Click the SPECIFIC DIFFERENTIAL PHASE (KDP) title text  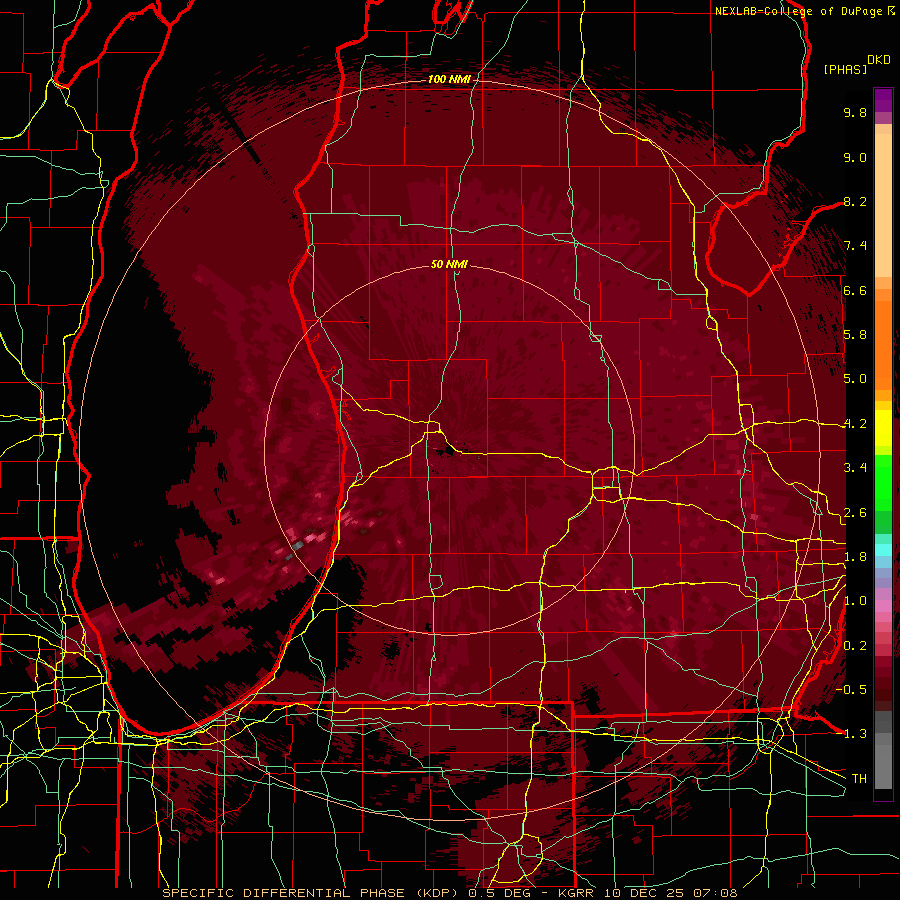[x=312, y=893]
